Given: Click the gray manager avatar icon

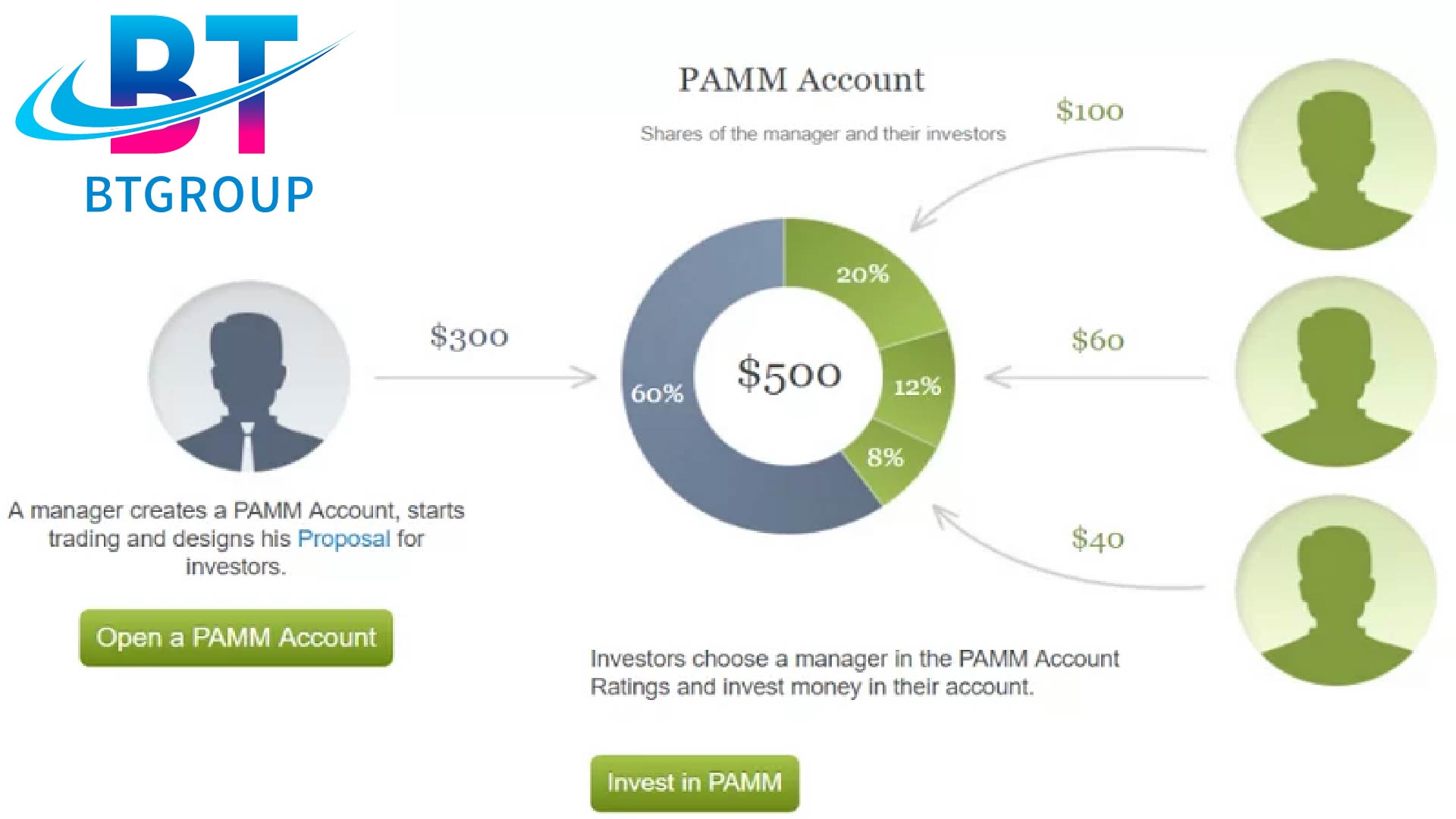Looking at the screenshot, I should [x=249, y=376].
